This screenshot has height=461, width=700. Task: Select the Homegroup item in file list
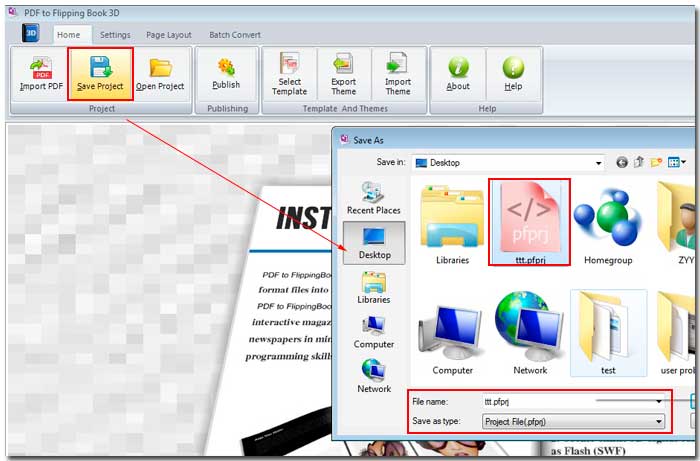tap(608, 226)
